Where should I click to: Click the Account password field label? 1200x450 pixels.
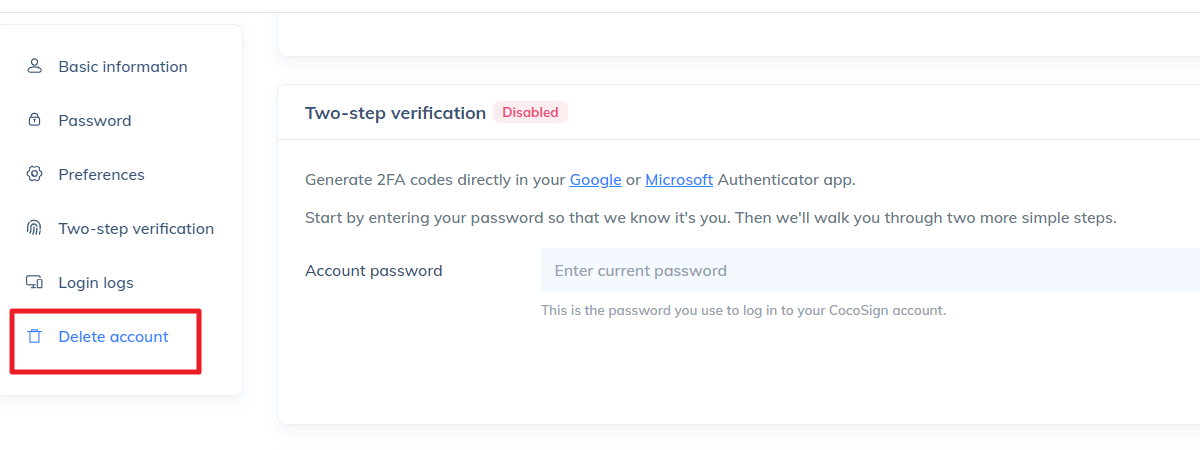tap(373, 270)
